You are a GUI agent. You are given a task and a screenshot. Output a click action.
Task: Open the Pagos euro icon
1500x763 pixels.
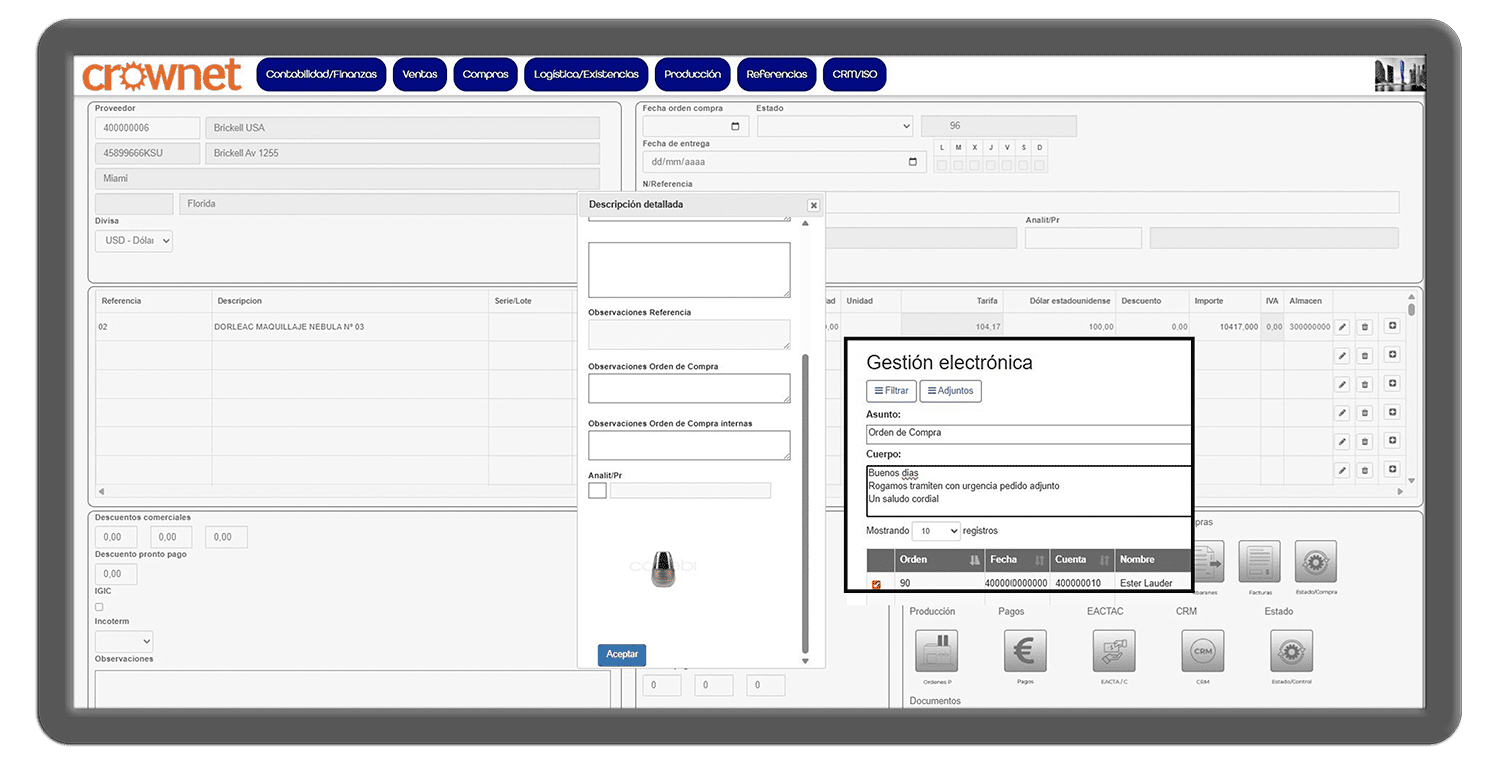[x=1025, y=651]
